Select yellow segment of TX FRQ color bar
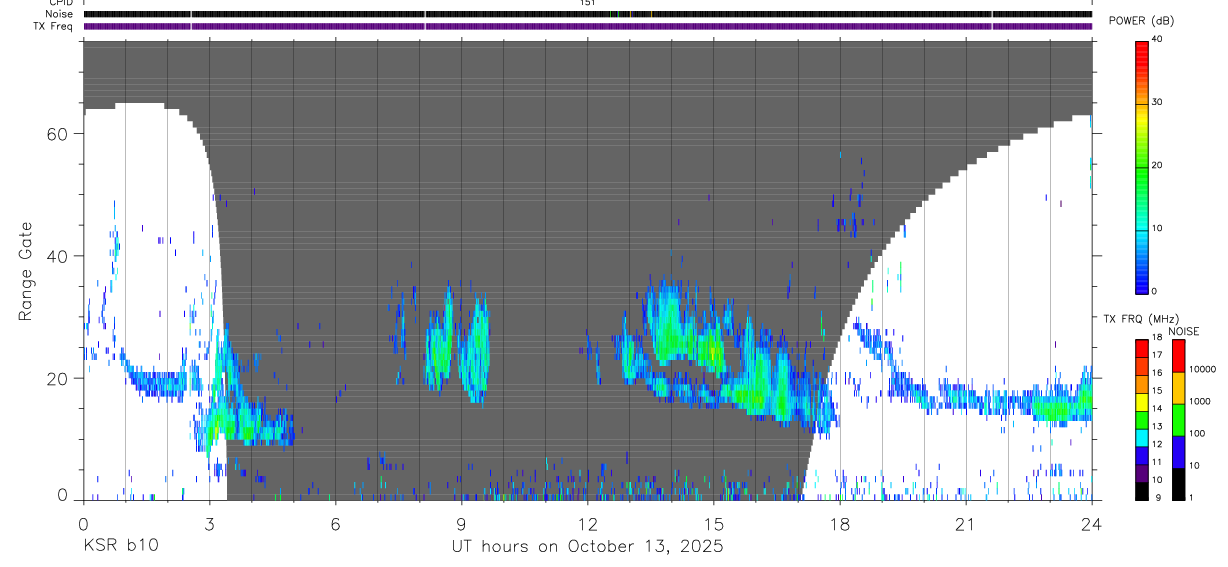1228x567 pixels. [1142, 402]
